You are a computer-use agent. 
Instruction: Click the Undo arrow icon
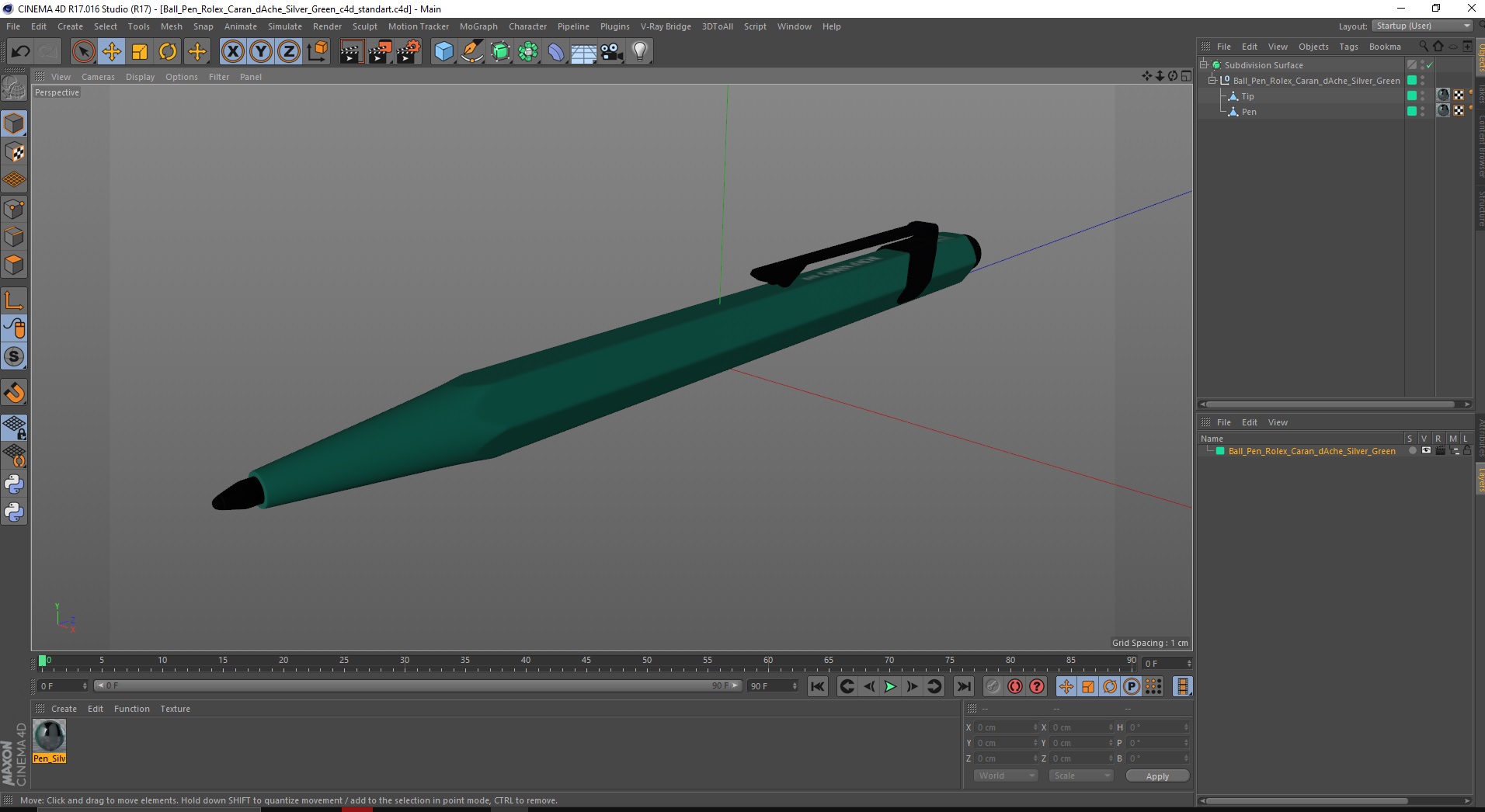(20, 52)
